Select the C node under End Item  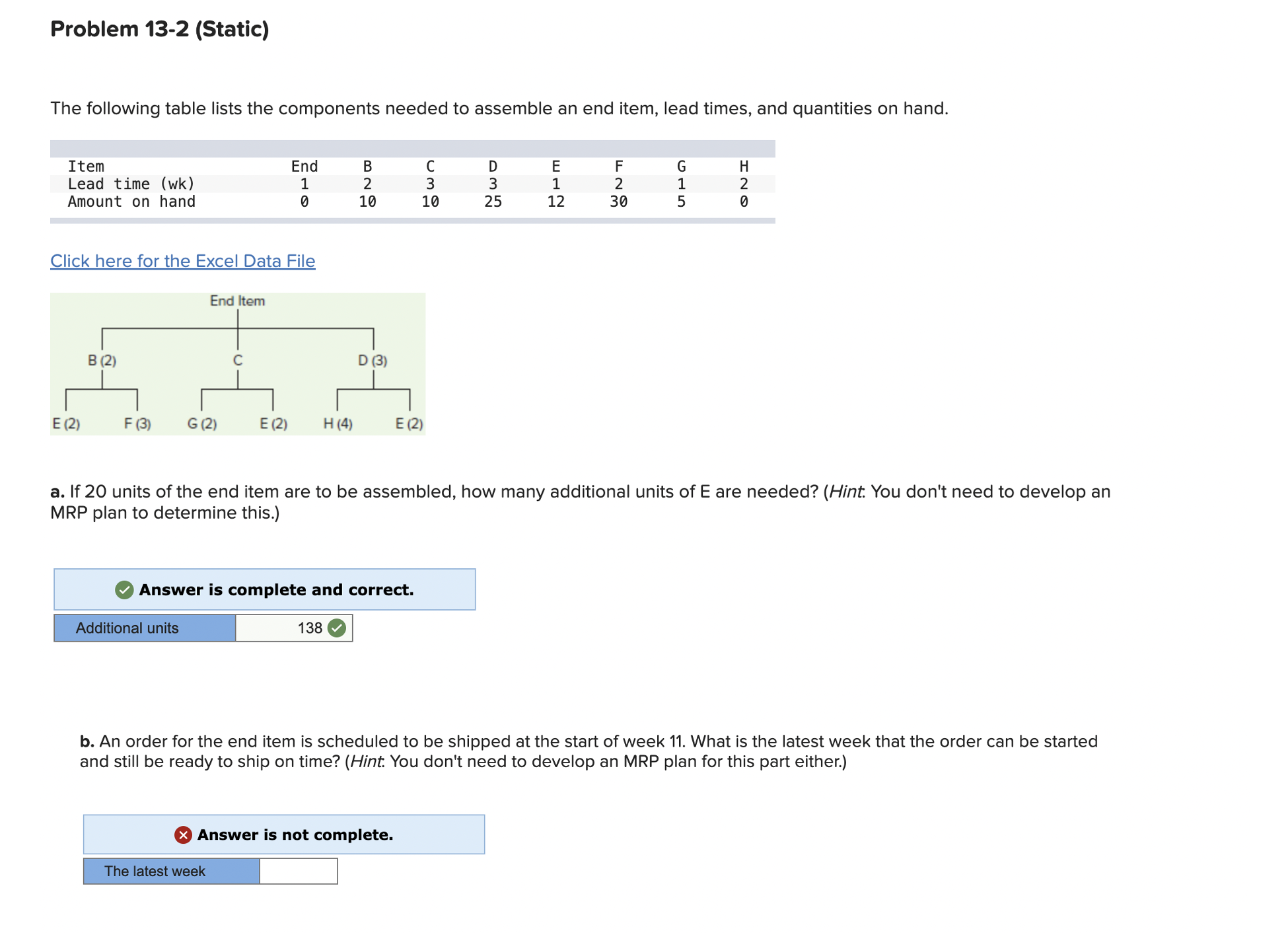click(x=238, y=361)
